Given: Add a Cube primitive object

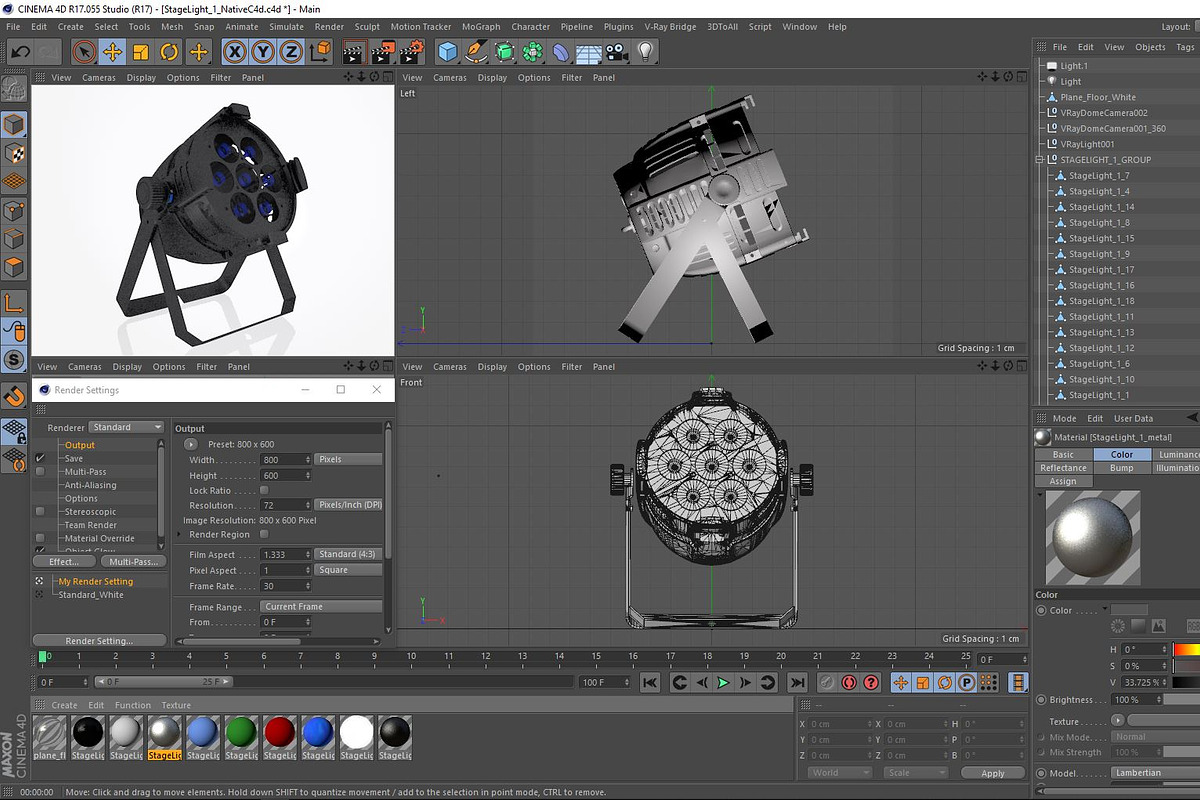Looking at the screenshot, I should pos(448,51).
